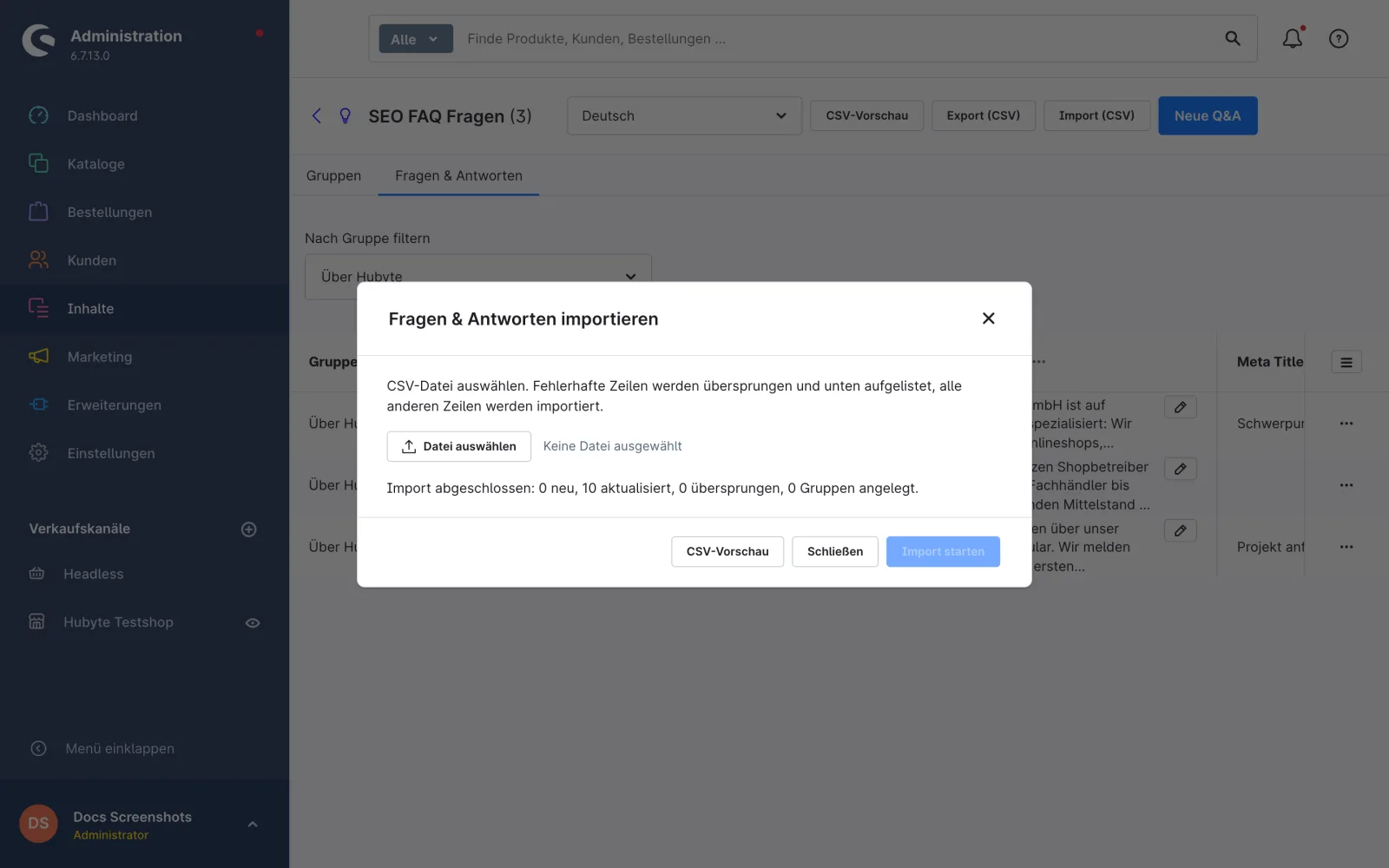Image resolution: width=1389 pixels, height=868 pixels.
Task: Click the Neue Q&A button
Action: click(1208, 115)
